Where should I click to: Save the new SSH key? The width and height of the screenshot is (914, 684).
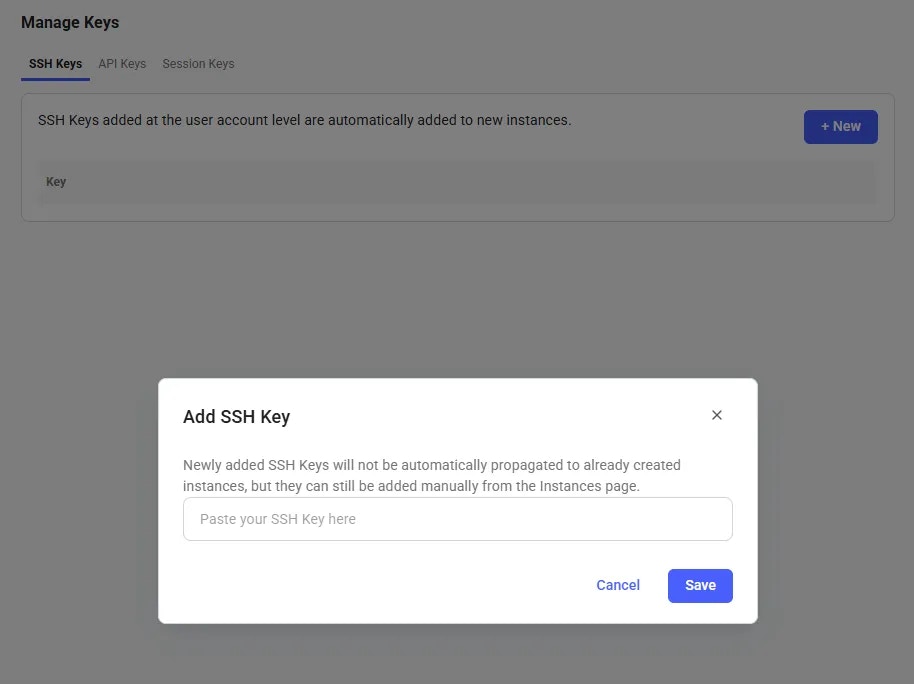pos(700,585)
